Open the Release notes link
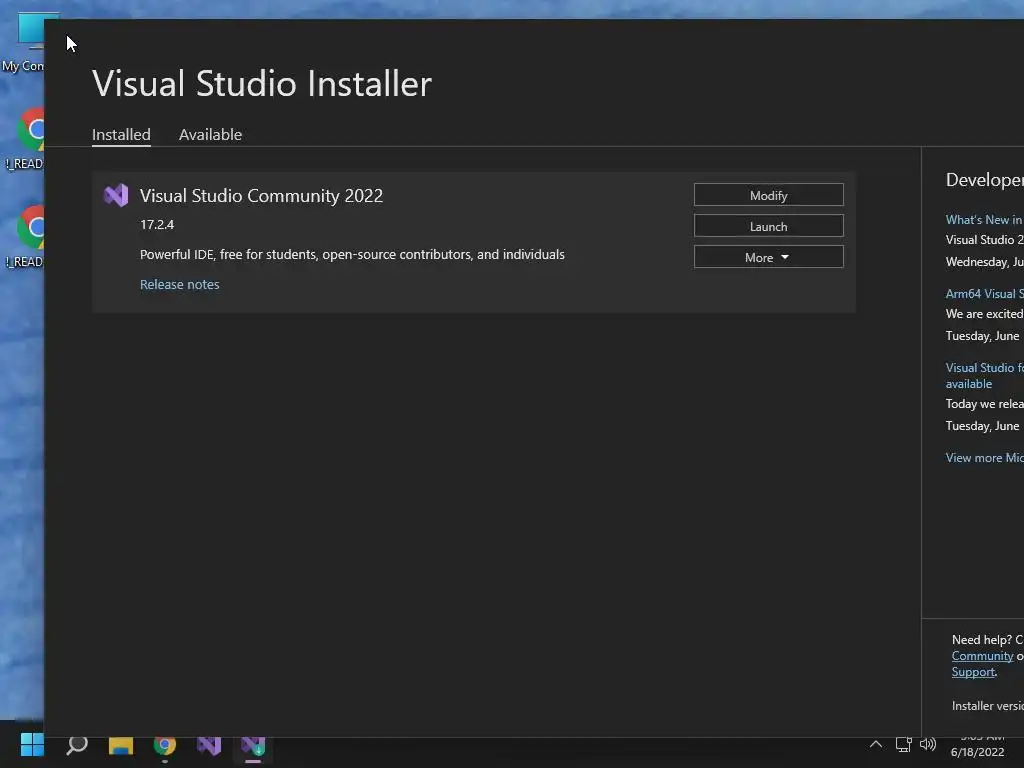The image size is (1024, 768). (x=180, y=285)
